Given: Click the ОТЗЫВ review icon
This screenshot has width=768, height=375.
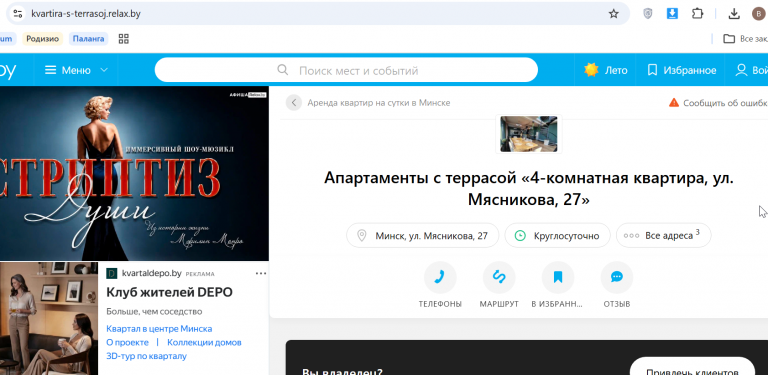Looking at the screenshot, I should [x=617, y=278].
